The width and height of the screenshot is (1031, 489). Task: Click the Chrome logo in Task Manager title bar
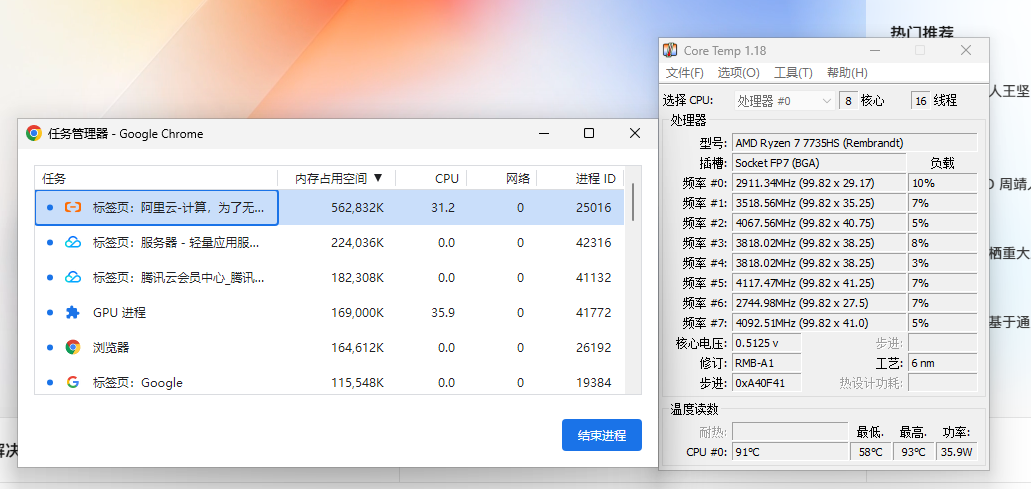coord(34,133)
